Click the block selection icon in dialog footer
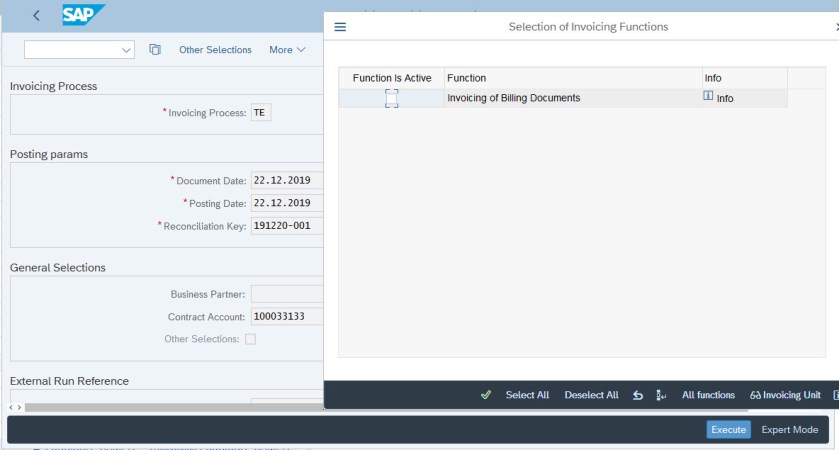Image resolution: width=839 pixels, height=450 pixels. tap(661, 395)
